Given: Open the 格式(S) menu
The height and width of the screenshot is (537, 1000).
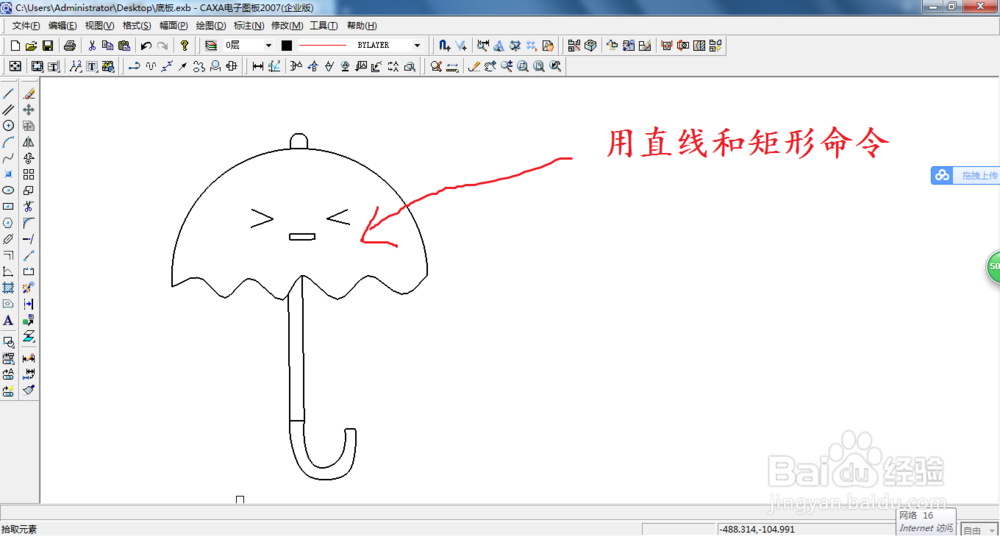Looking at the screenshot, I should coord(136,26).
